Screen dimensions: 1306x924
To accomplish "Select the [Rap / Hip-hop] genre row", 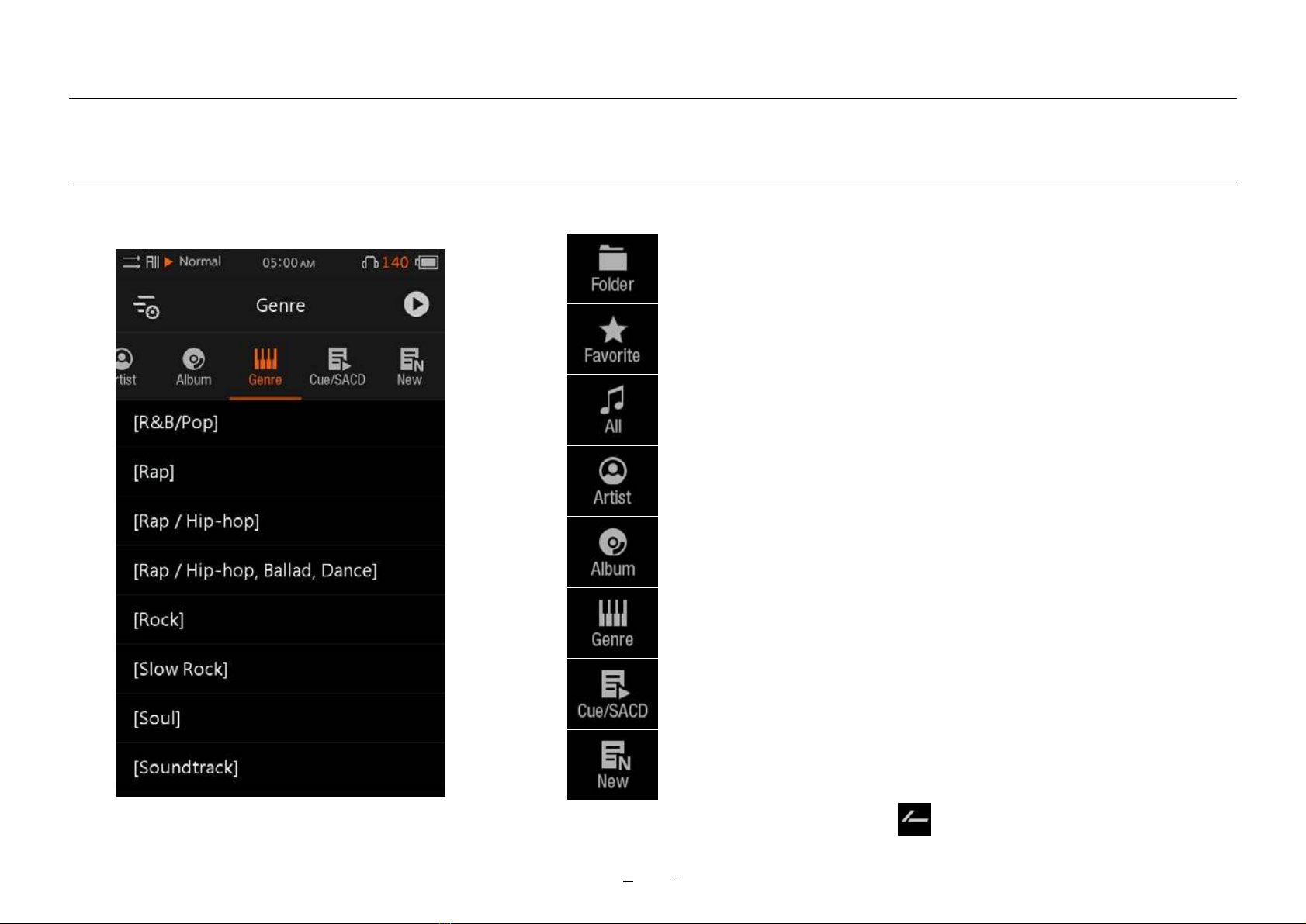I will click(x=281, y=521).
